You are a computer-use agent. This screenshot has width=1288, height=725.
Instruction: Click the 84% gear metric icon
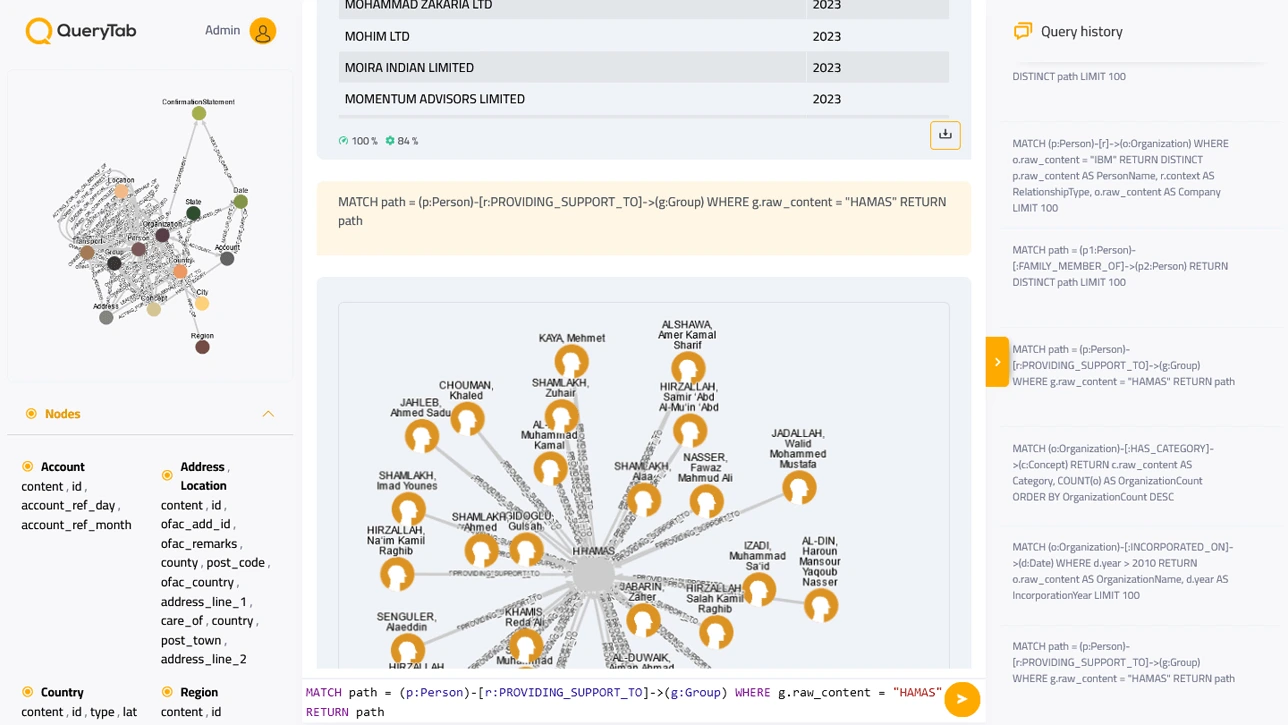(x=388, y=140)
